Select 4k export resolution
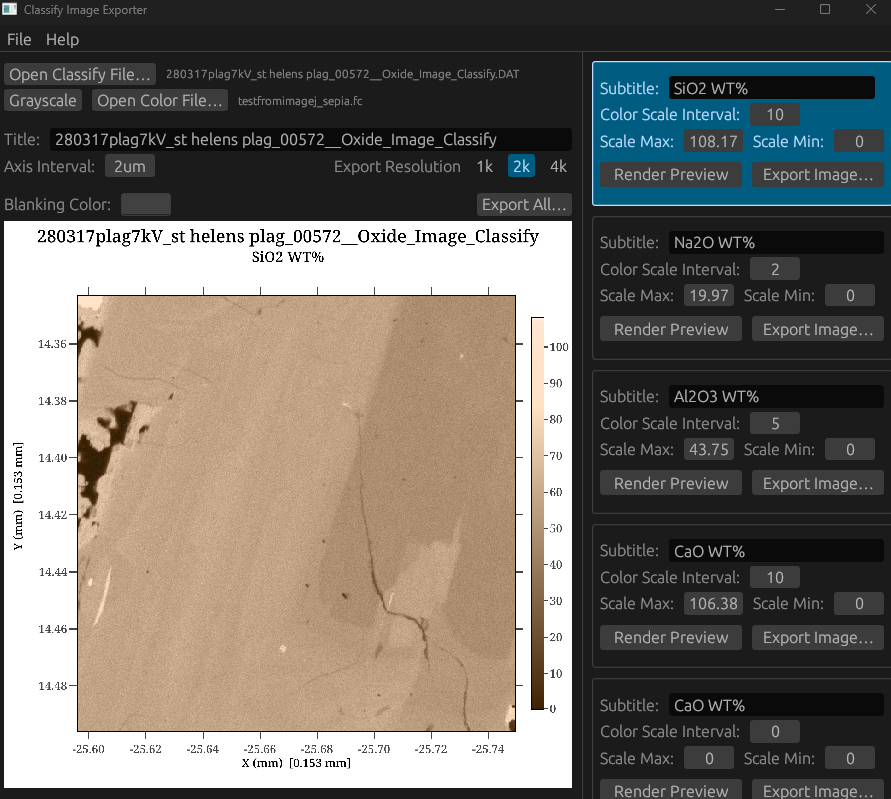The width and height of the screenshot is (891, 799). [x=558, y=167]
